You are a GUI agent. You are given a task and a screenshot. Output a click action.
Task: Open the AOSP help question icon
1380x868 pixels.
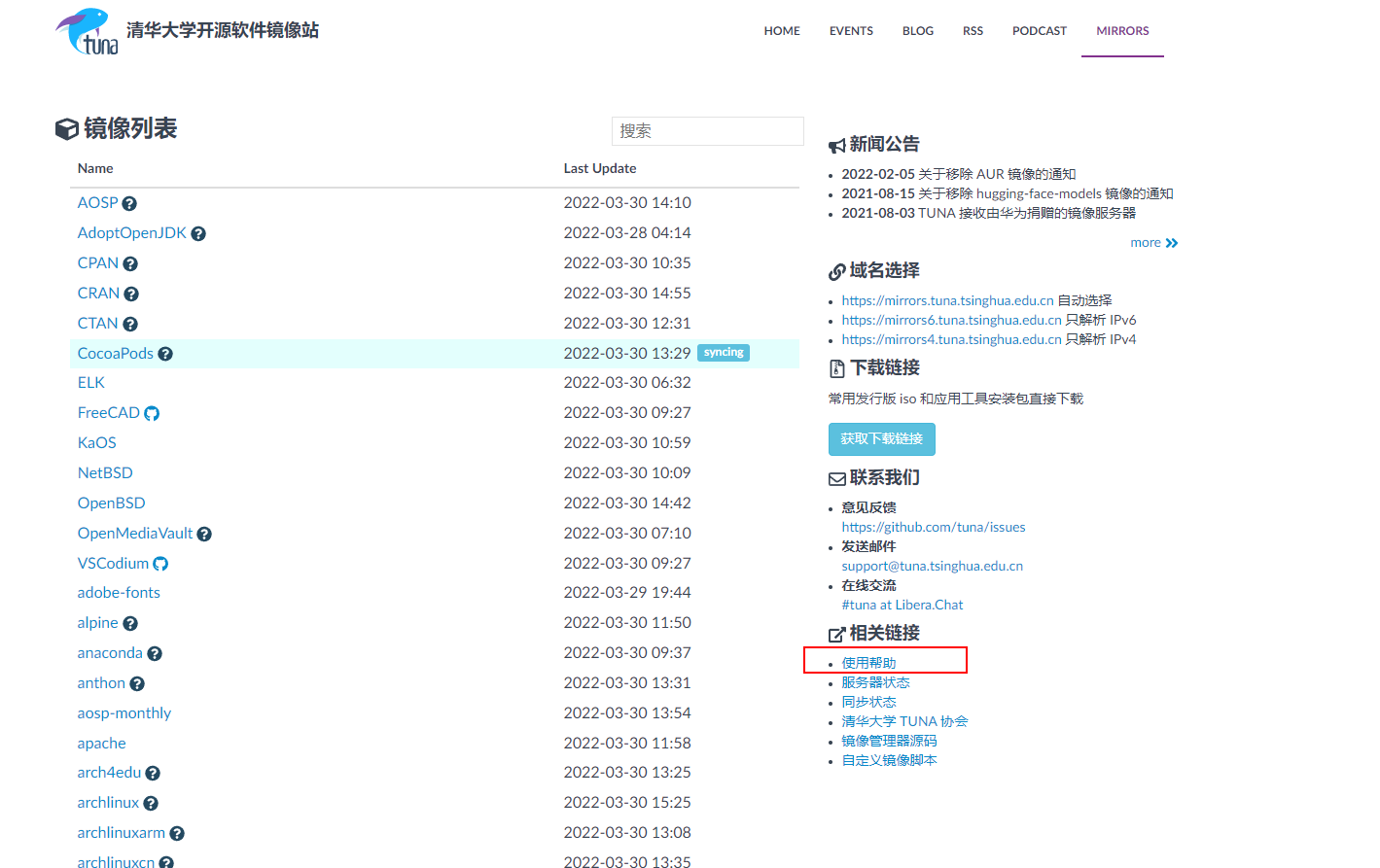tap(129, 204)
